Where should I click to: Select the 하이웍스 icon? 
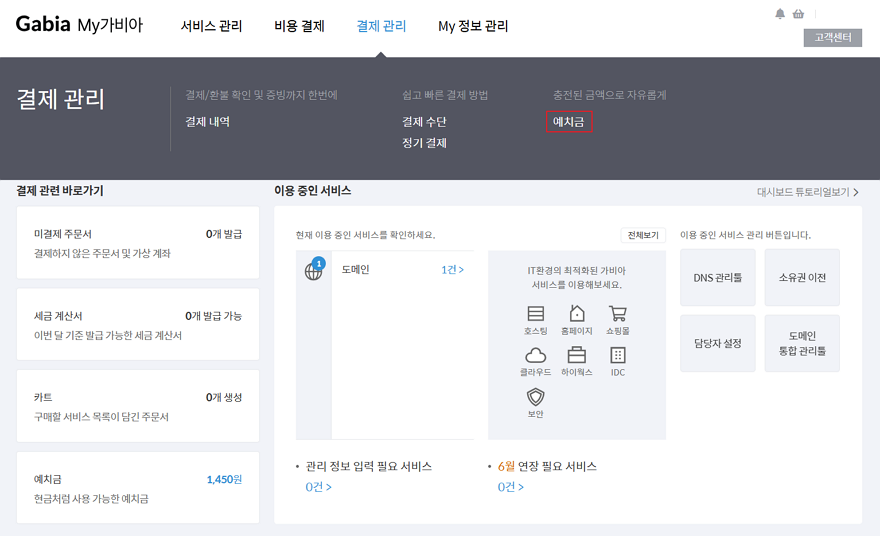577,355
